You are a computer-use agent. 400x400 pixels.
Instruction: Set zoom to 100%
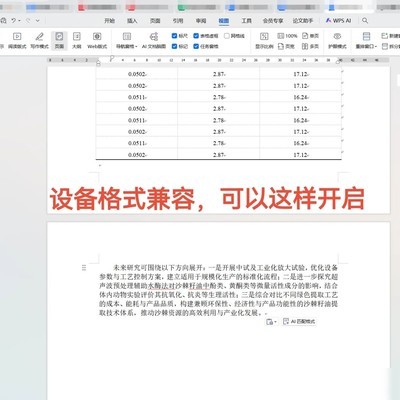[287, 36]
